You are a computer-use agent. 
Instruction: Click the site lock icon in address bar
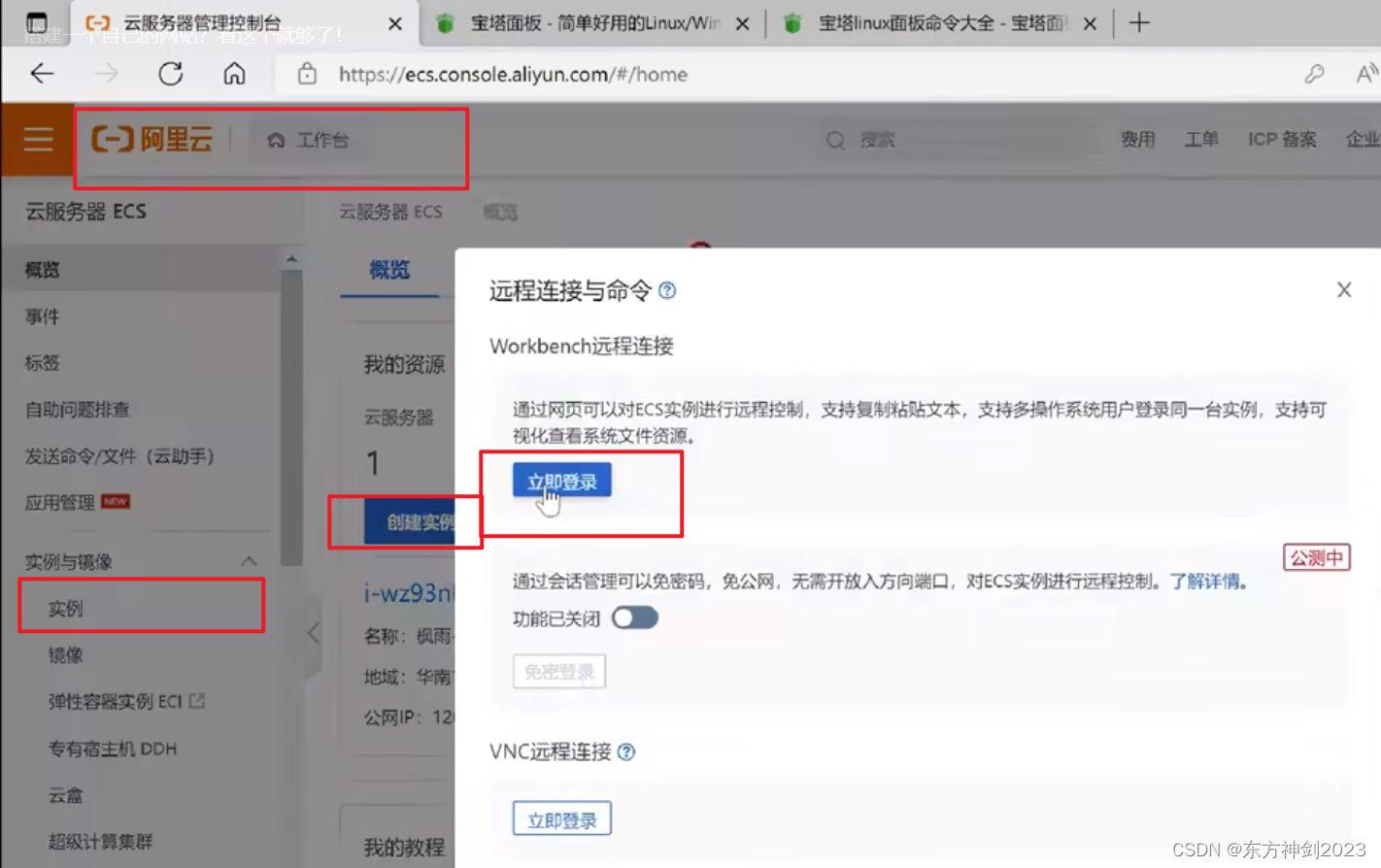point(307,74)
